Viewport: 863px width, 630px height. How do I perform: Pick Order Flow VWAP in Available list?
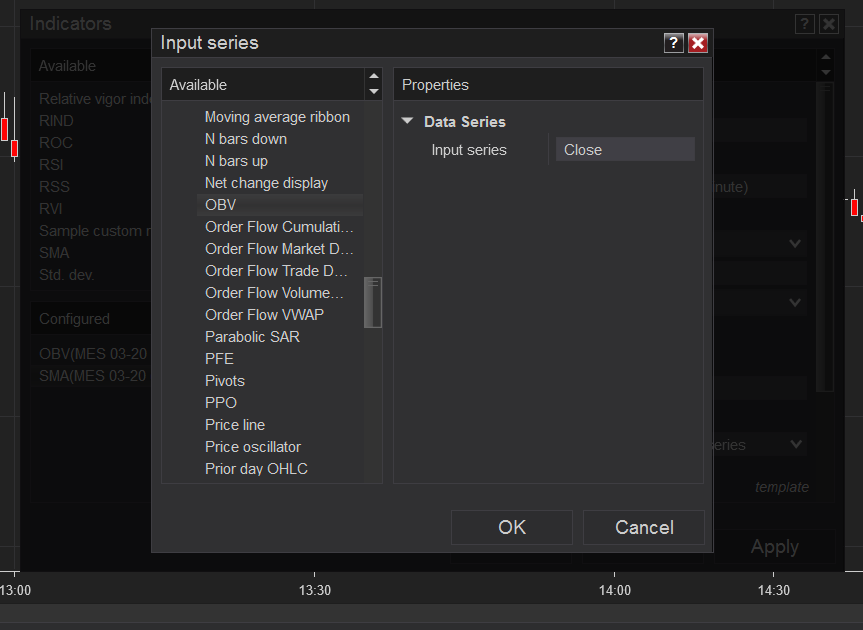(264, 315)
